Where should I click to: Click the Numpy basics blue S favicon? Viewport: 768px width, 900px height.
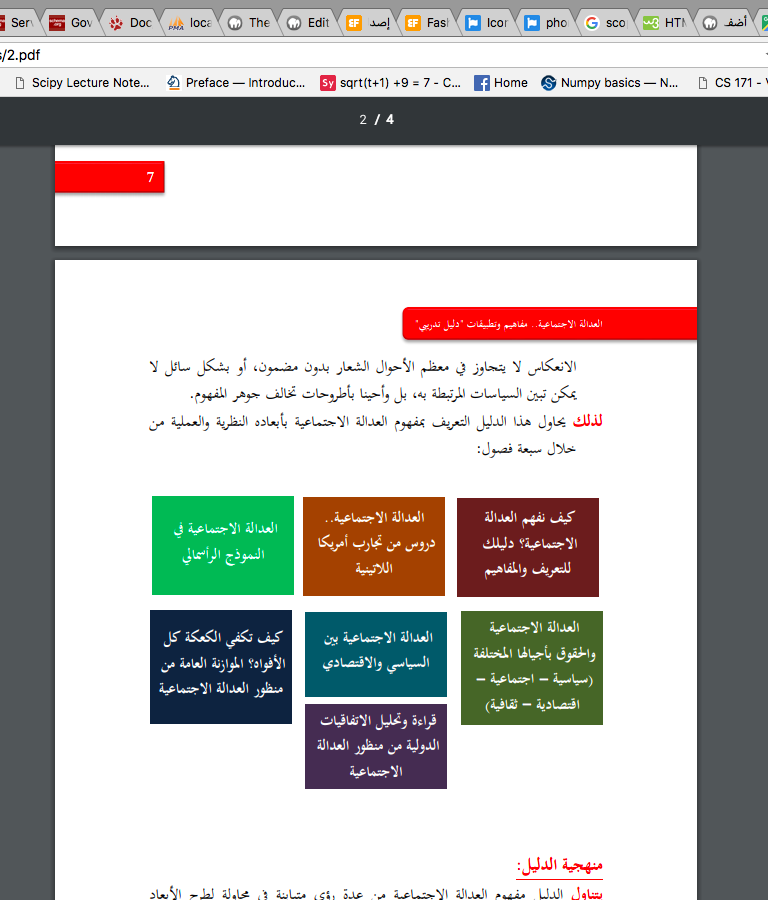pyautogui.click(x=548, y=83)
